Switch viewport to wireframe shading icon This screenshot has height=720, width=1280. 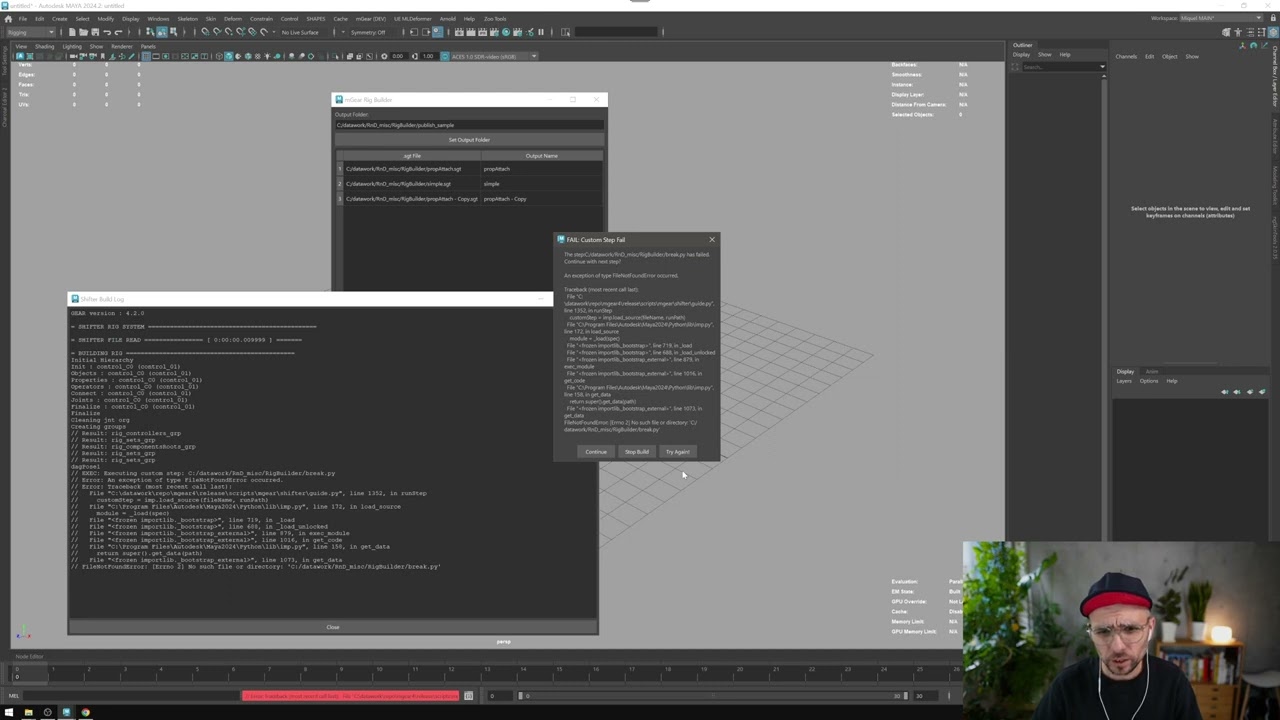(x=218, y=56)
